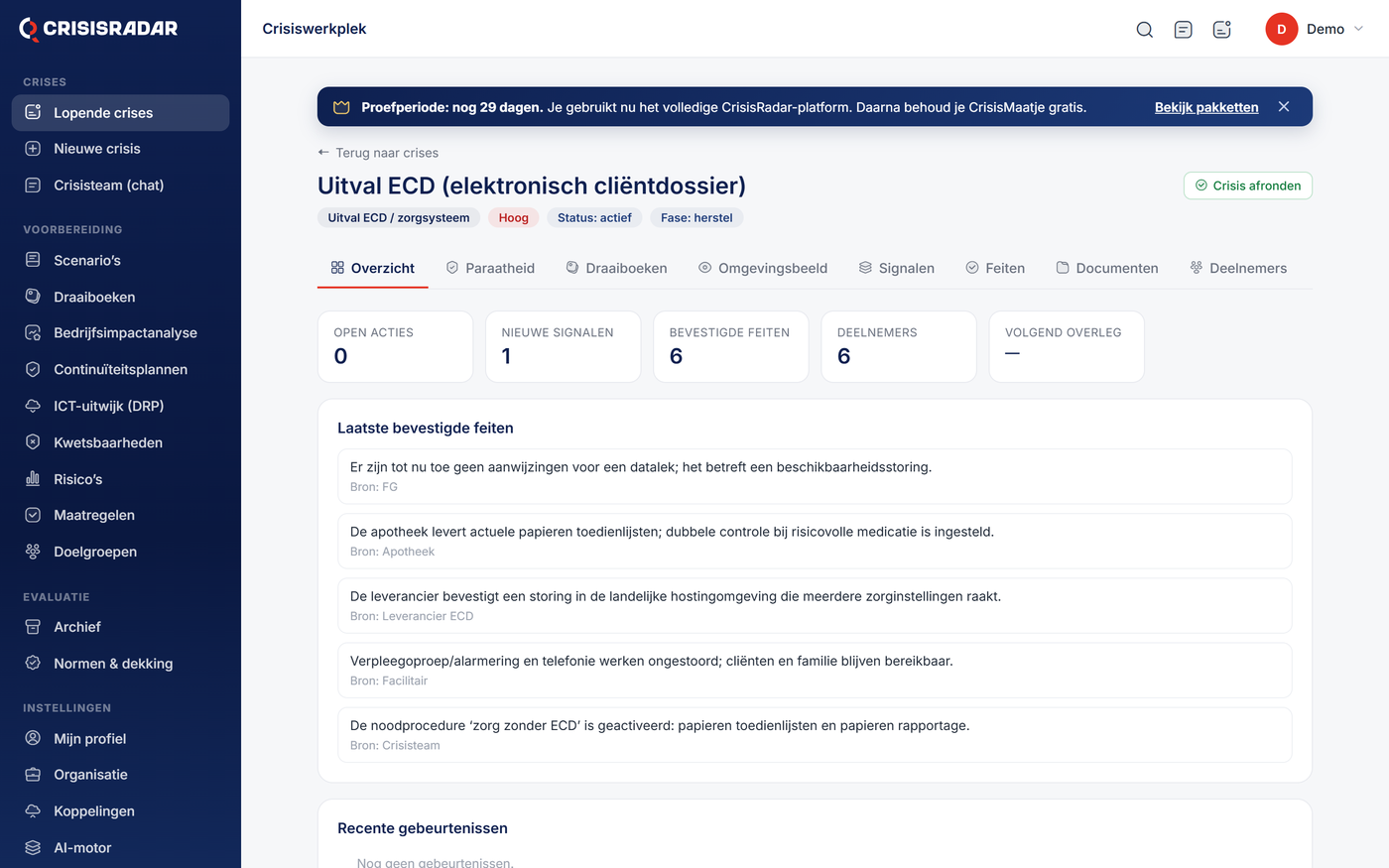Click the Crisis afronden button
This screenshot has height=868, width=1389.
[1247, 186]
